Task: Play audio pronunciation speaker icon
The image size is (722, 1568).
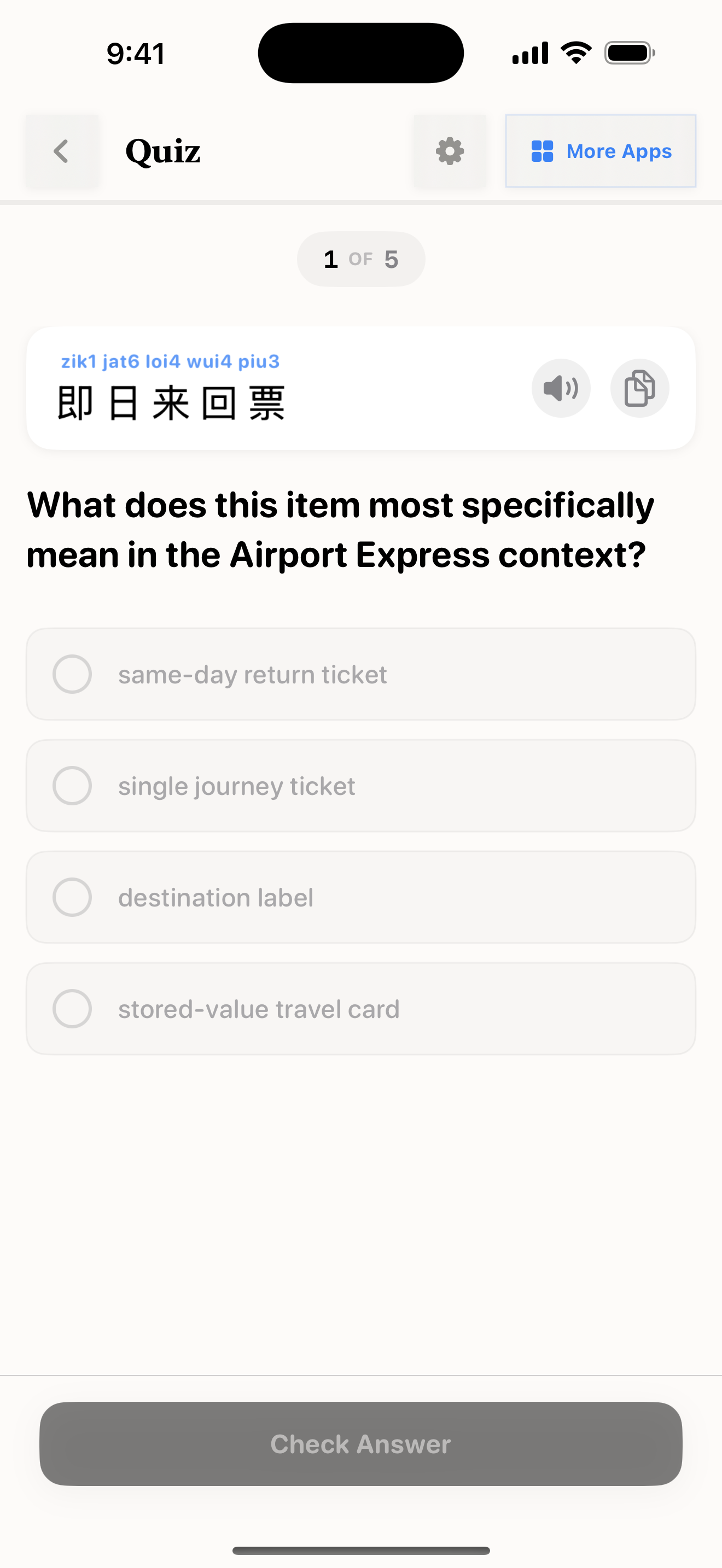Action: click(x=561, y=388)
